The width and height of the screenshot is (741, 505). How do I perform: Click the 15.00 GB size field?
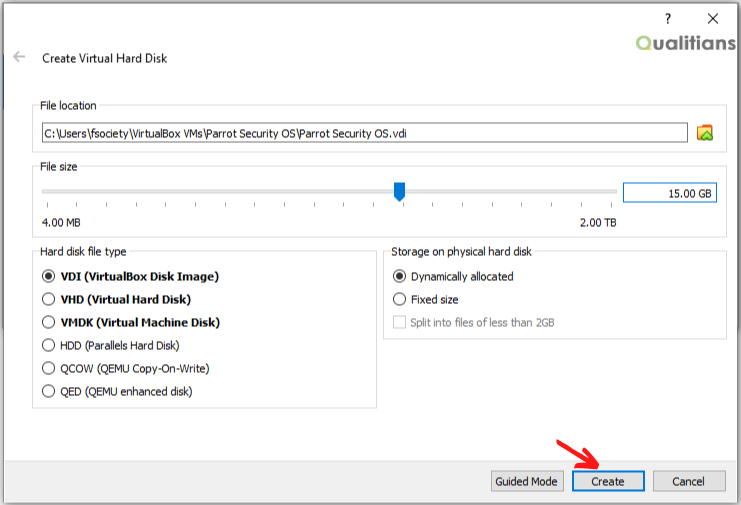tap(670, 193)
